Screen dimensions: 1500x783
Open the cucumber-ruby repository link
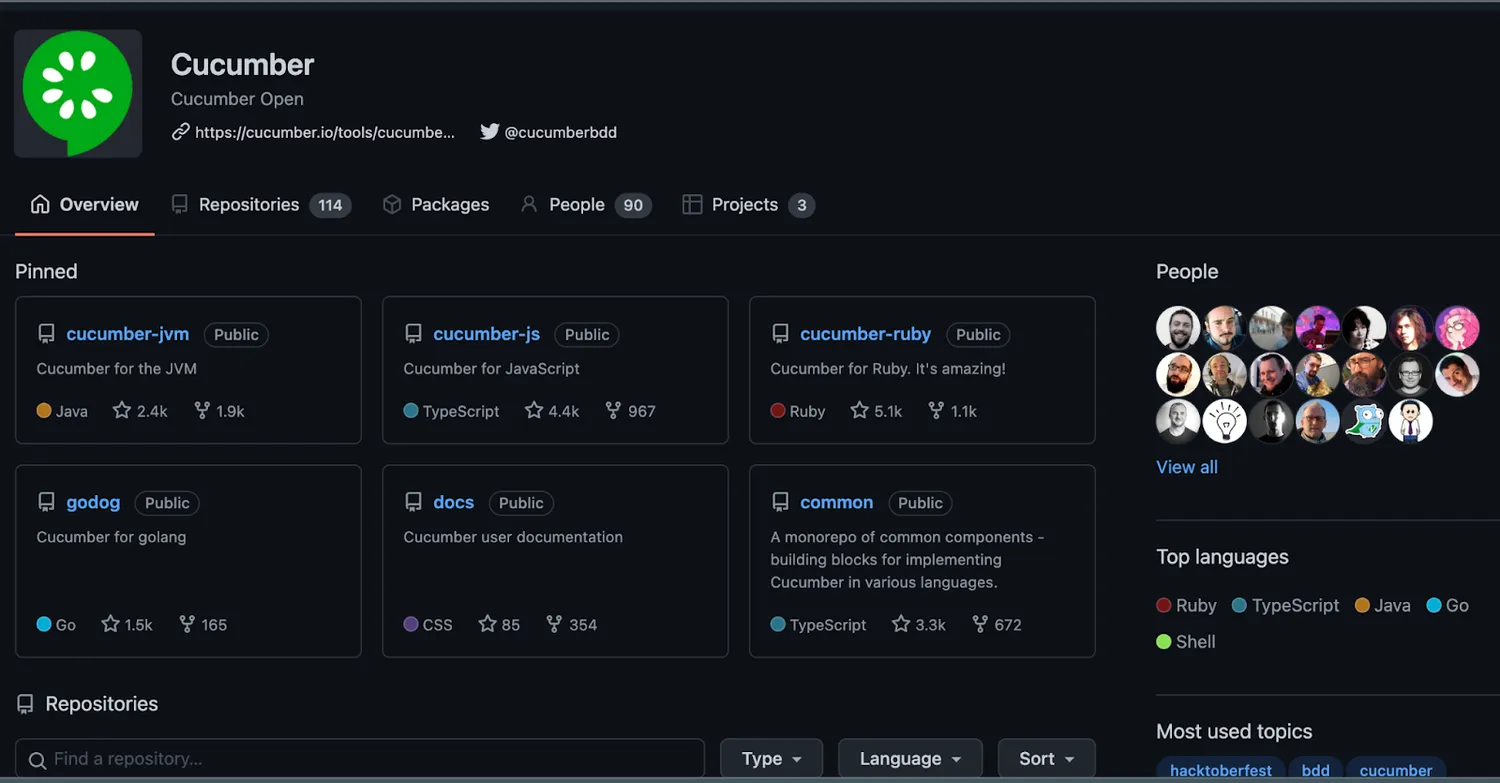coord(865,335)
